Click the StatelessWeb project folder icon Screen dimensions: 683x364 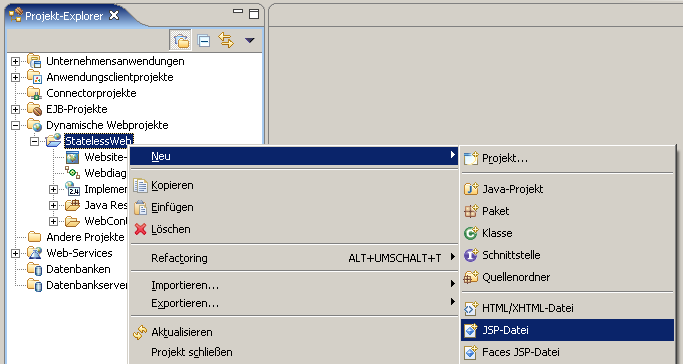click(x=53, y=140)
